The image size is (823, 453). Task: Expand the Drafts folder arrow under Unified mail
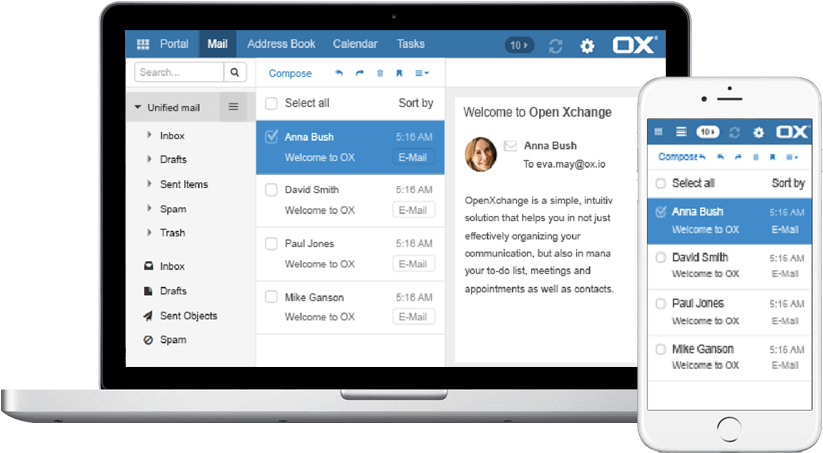coord(149,159)
